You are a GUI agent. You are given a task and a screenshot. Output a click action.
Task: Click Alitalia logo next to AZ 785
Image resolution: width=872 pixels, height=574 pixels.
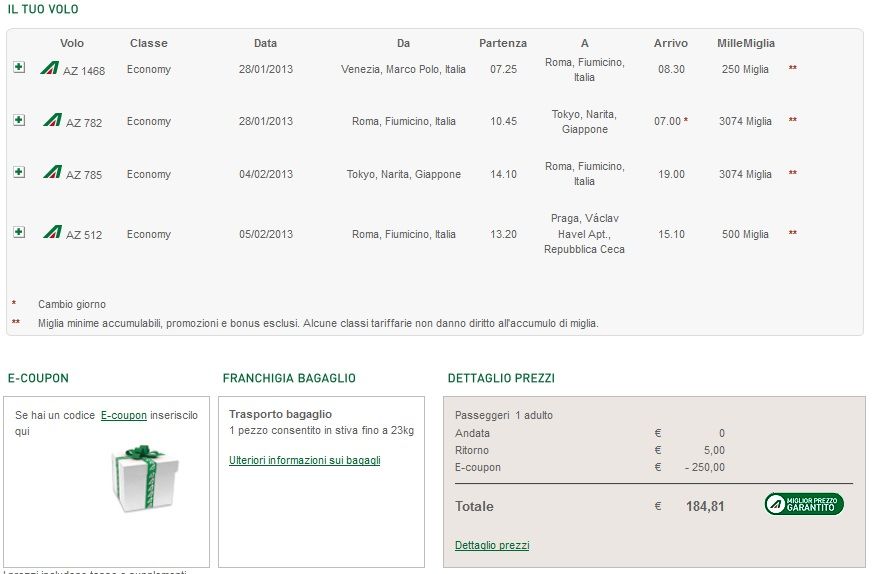[53, 171]
